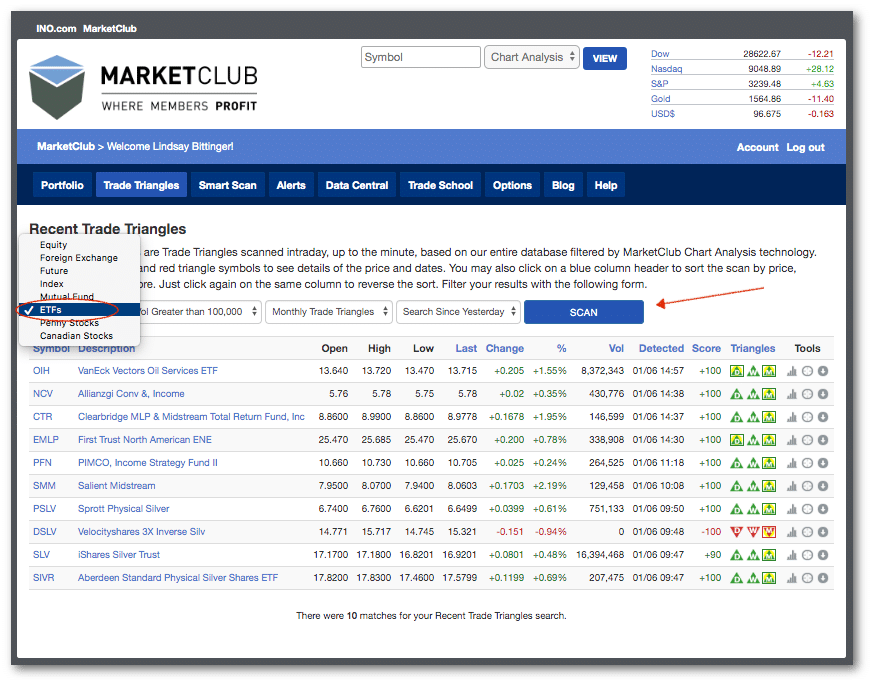
Task: Switch to the Trade Triangles tab
Action: pyautogui.click(x=141, y=185)
